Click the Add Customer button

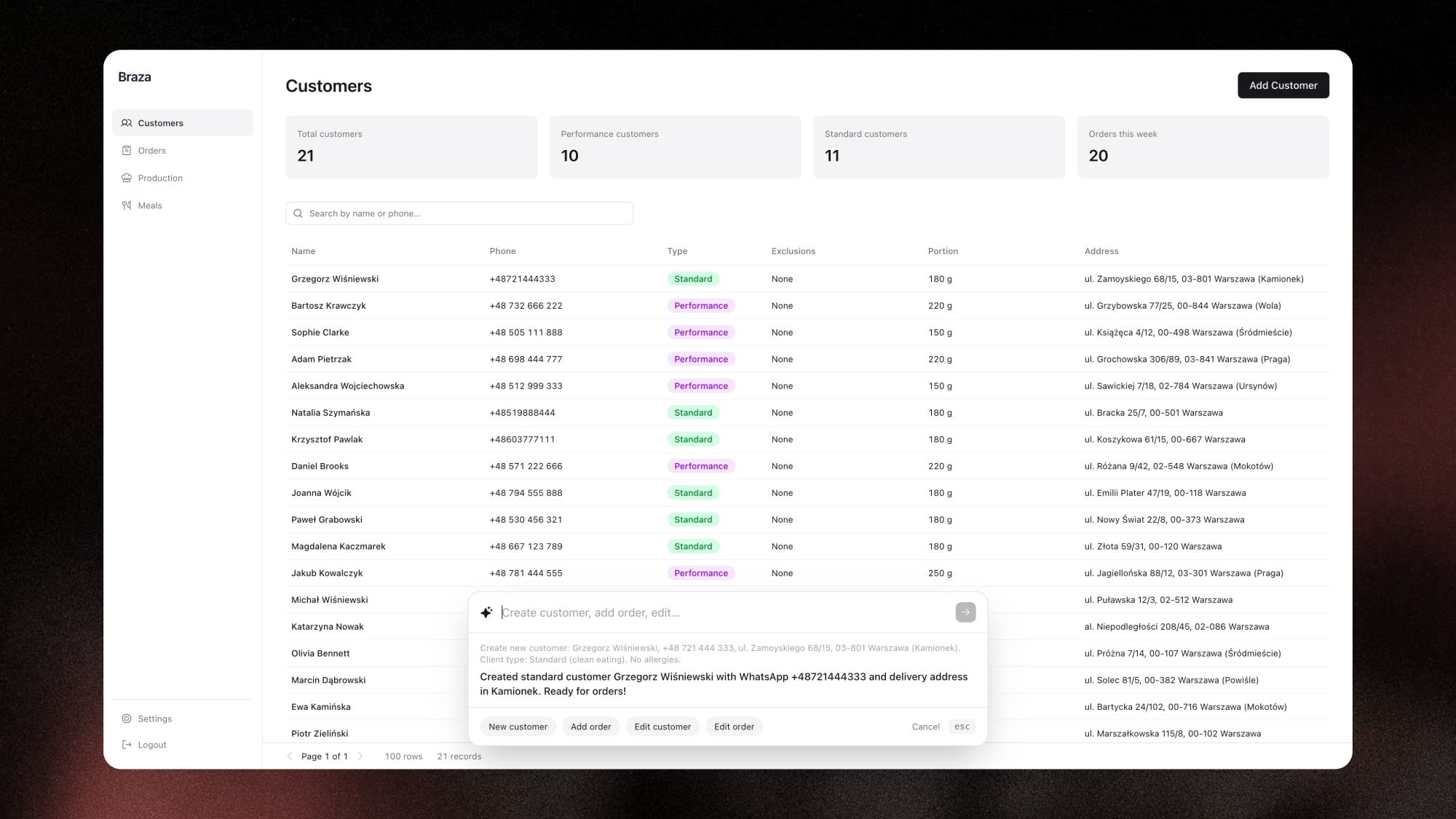(1283, 85)
